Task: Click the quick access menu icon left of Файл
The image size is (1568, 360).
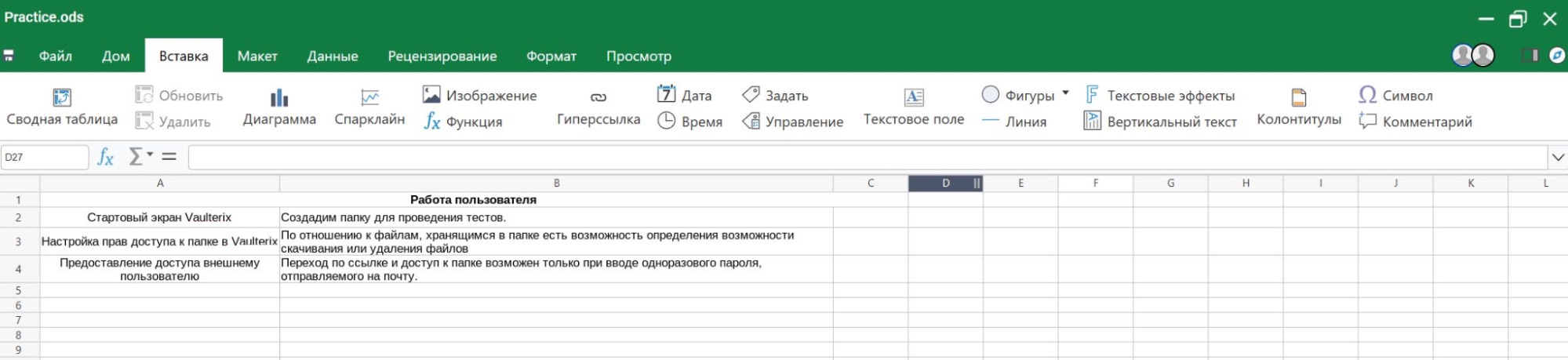Action: tap(9, 56)
